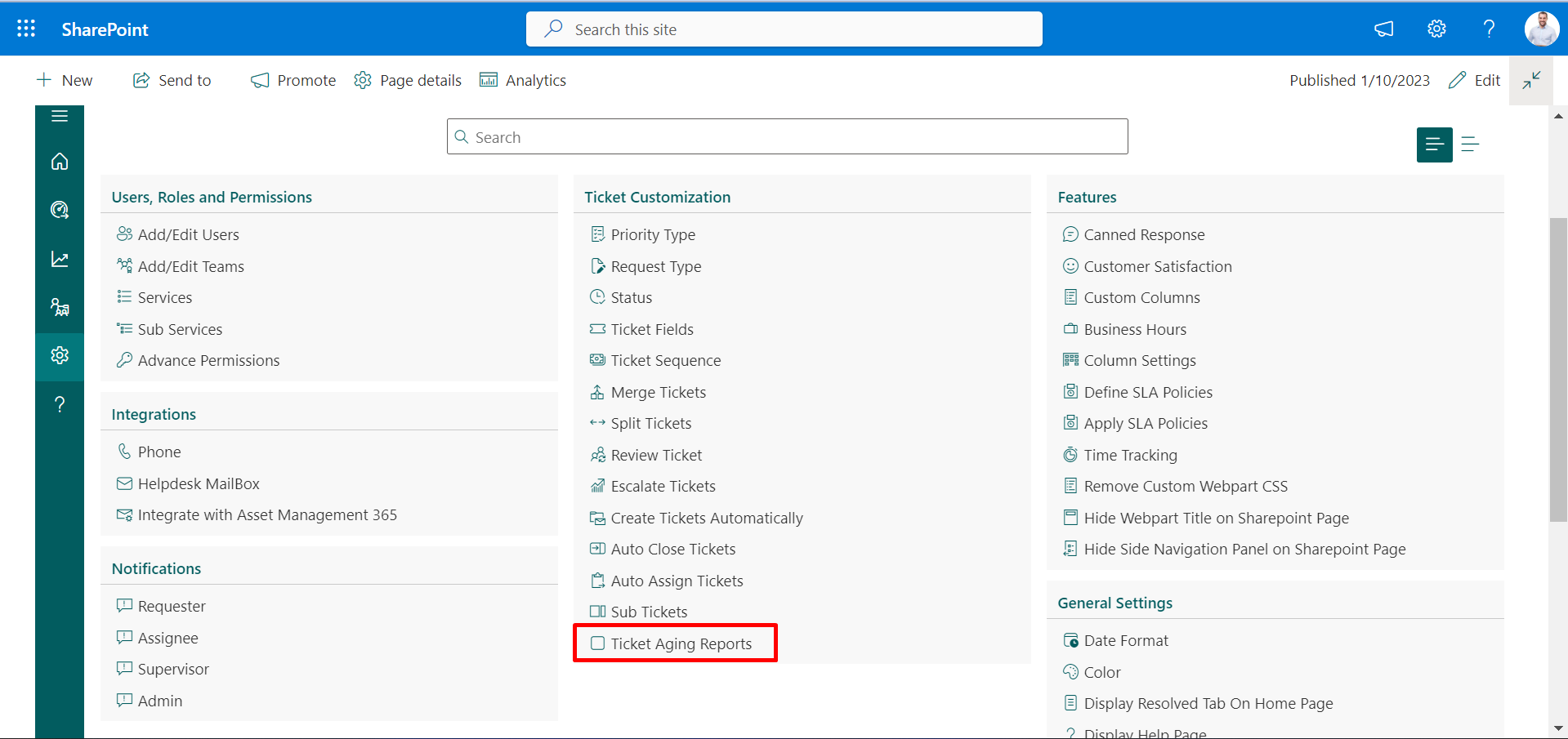Click the Helpdesk MailBox envelope icon
1568x739 pixels.
pos(124,483)
